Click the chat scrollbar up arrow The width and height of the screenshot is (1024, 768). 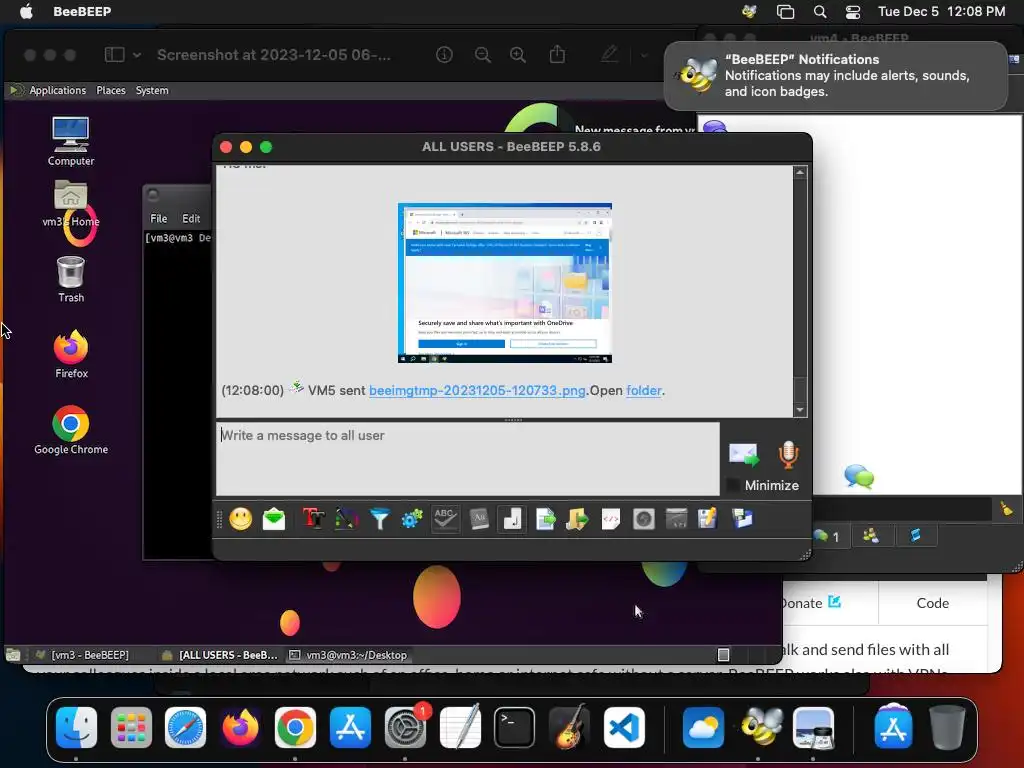pos(800,172)
